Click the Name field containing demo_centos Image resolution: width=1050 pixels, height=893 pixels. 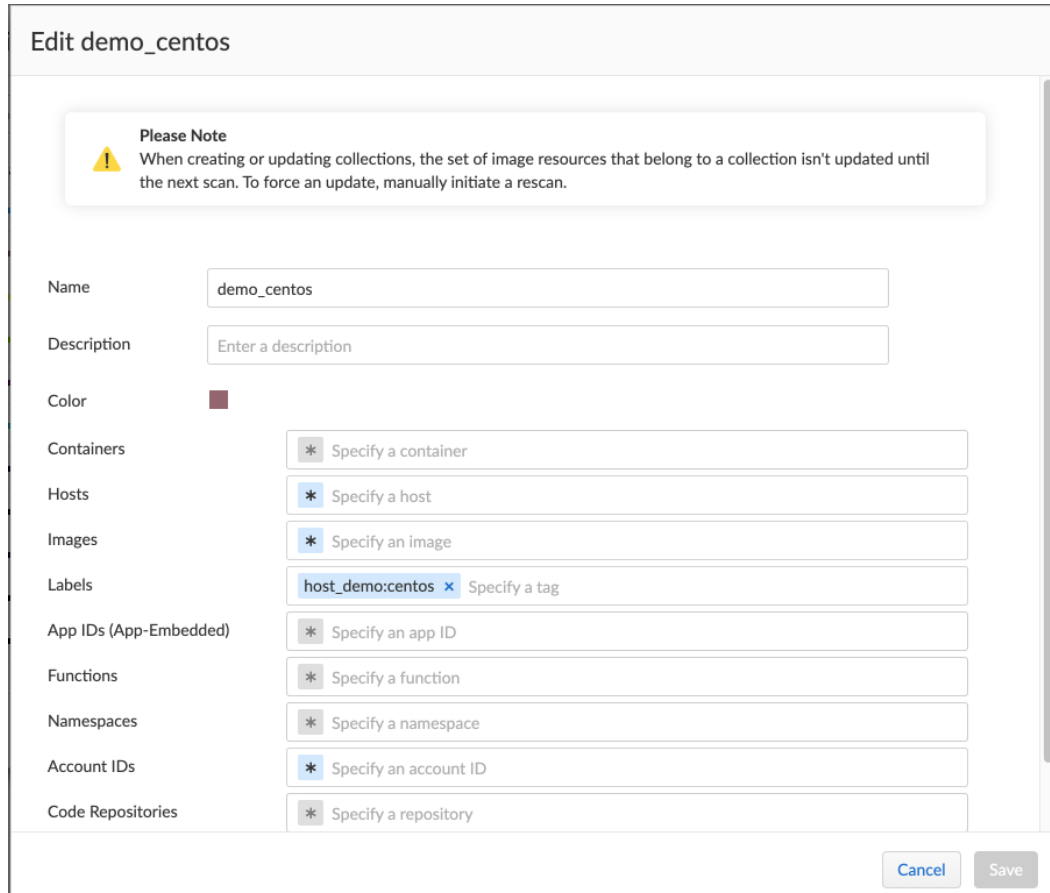(548, 288)
